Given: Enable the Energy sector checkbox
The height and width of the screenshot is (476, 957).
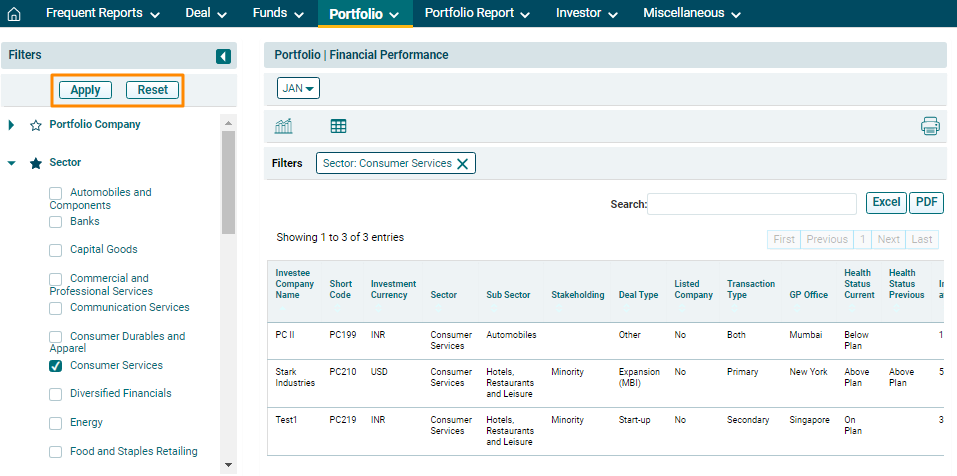Looking at the screenshot, I should click(x=56, y=423).
